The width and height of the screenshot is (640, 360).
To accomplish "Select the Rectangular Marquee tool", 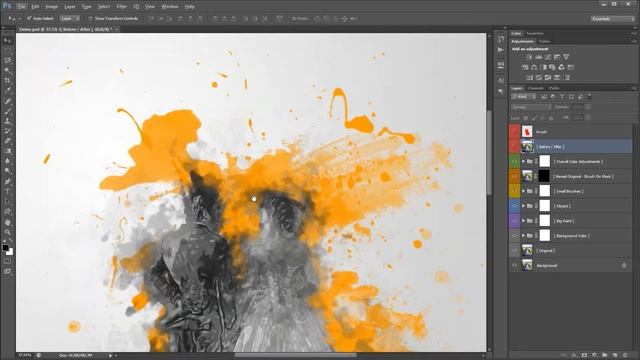I will [7, 51].
